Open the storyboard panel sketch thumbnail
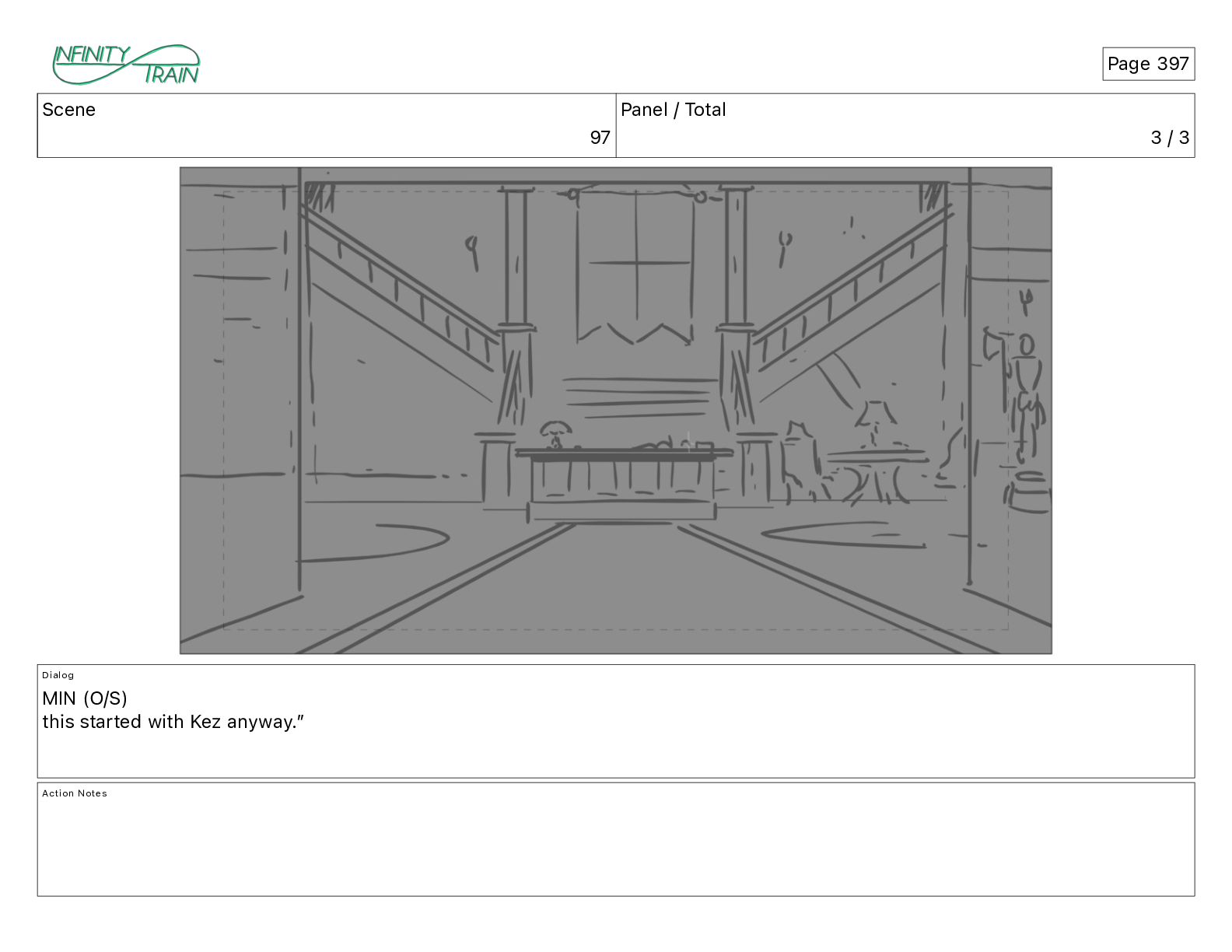The width and height of the screenshot is (1232, 952). click(x=616, y=411)
